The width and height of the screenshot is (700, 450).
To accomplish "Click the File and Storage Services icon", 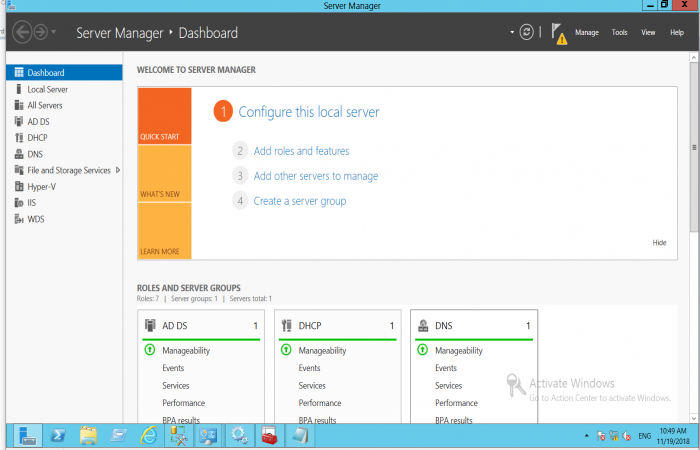I will click(19, 170).
